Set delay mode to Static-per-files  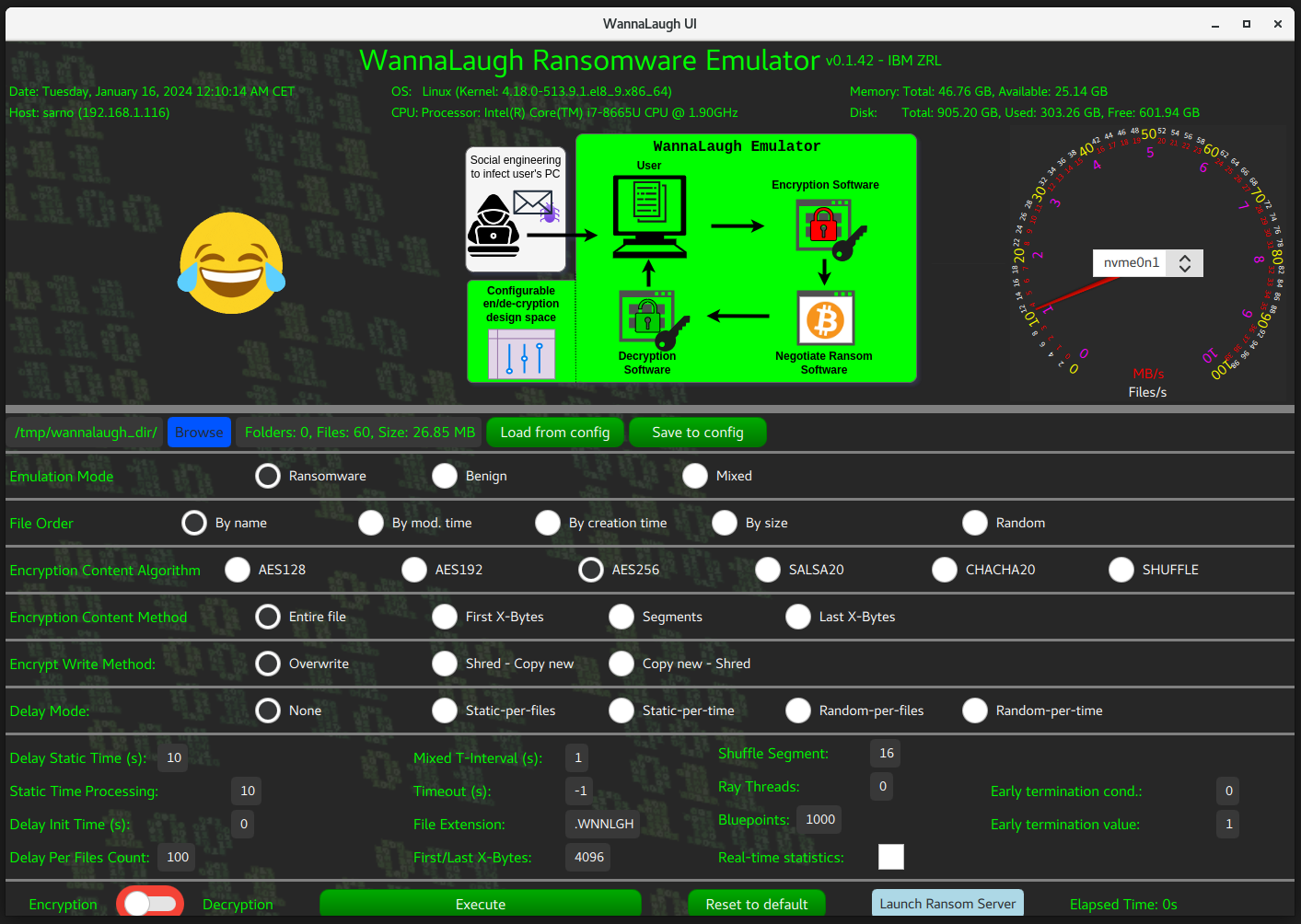[x=445, y=710]
